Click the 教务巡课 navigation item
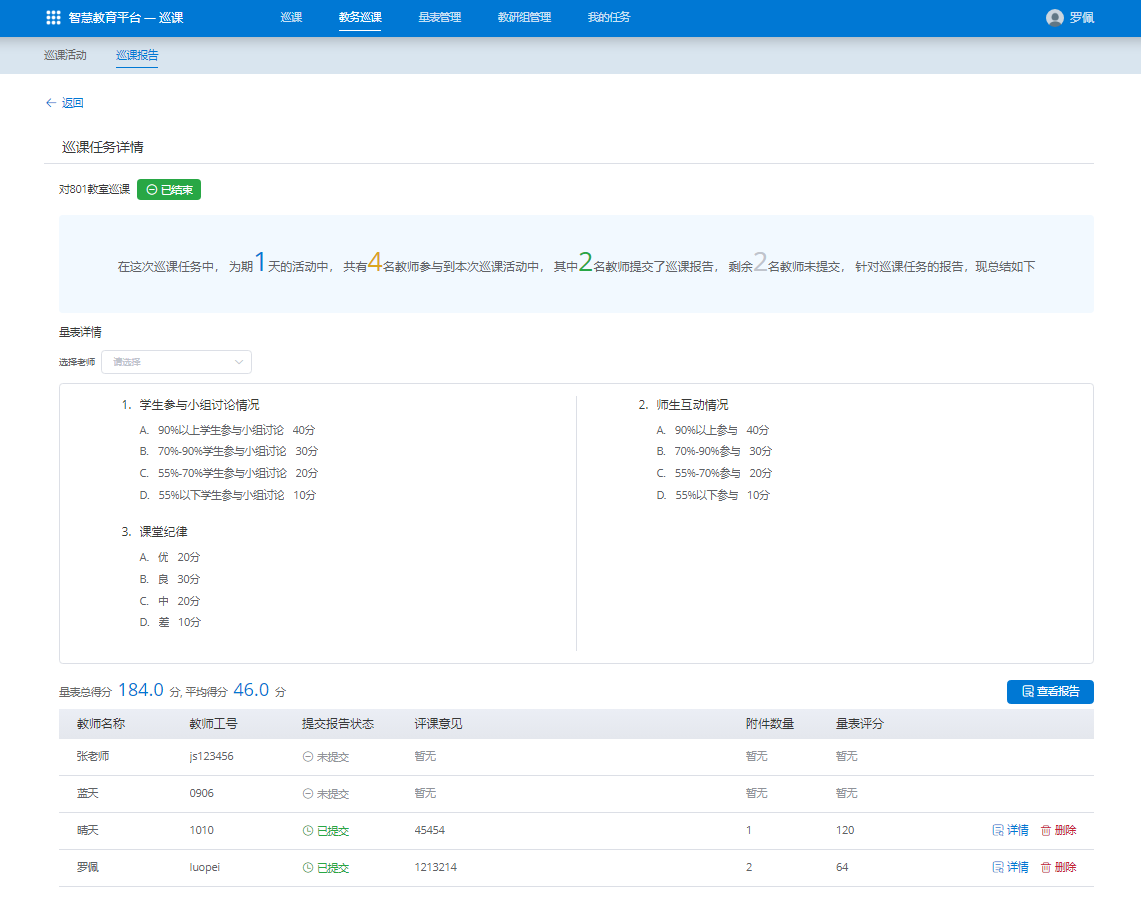 coord(360,18)
